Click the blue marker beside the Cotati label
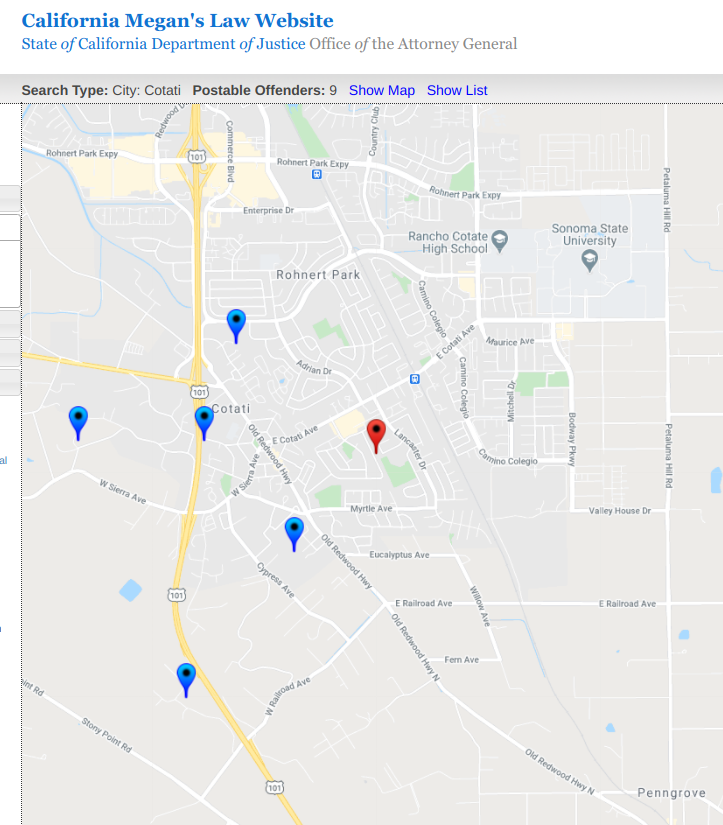 click(204, 420)
